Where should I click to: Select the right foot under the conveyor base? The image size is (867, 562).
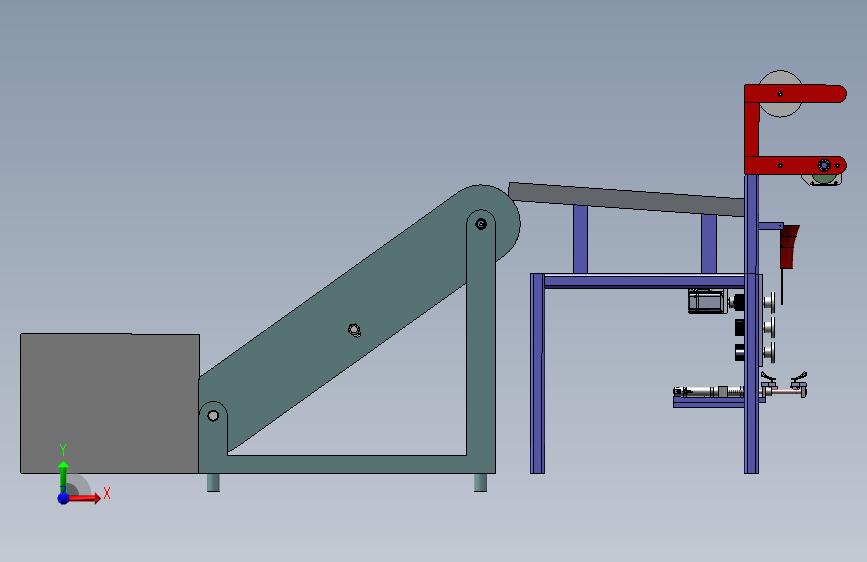480,482
